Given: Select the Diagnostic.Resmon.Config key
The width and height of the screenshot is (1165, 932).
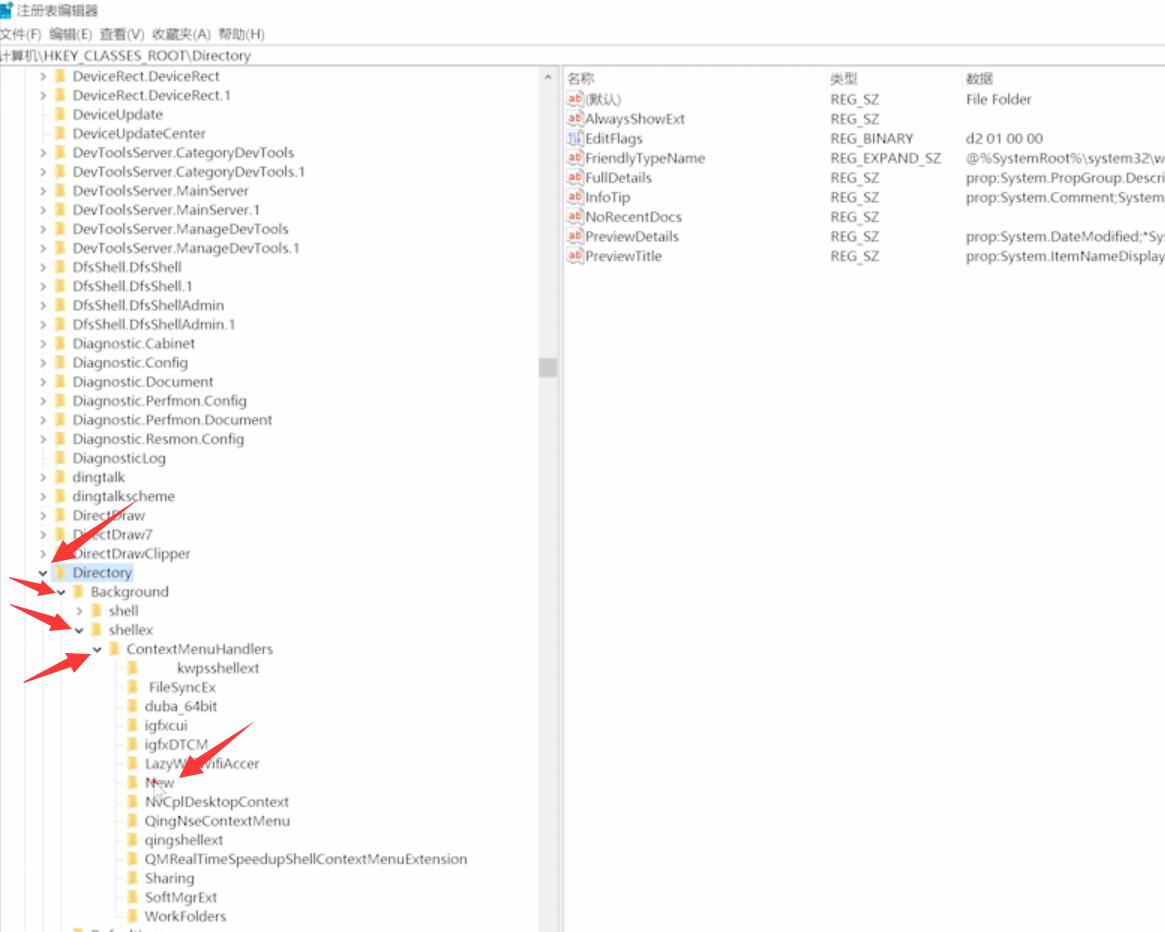Looking at the screenshot, I should click(158, 439).
